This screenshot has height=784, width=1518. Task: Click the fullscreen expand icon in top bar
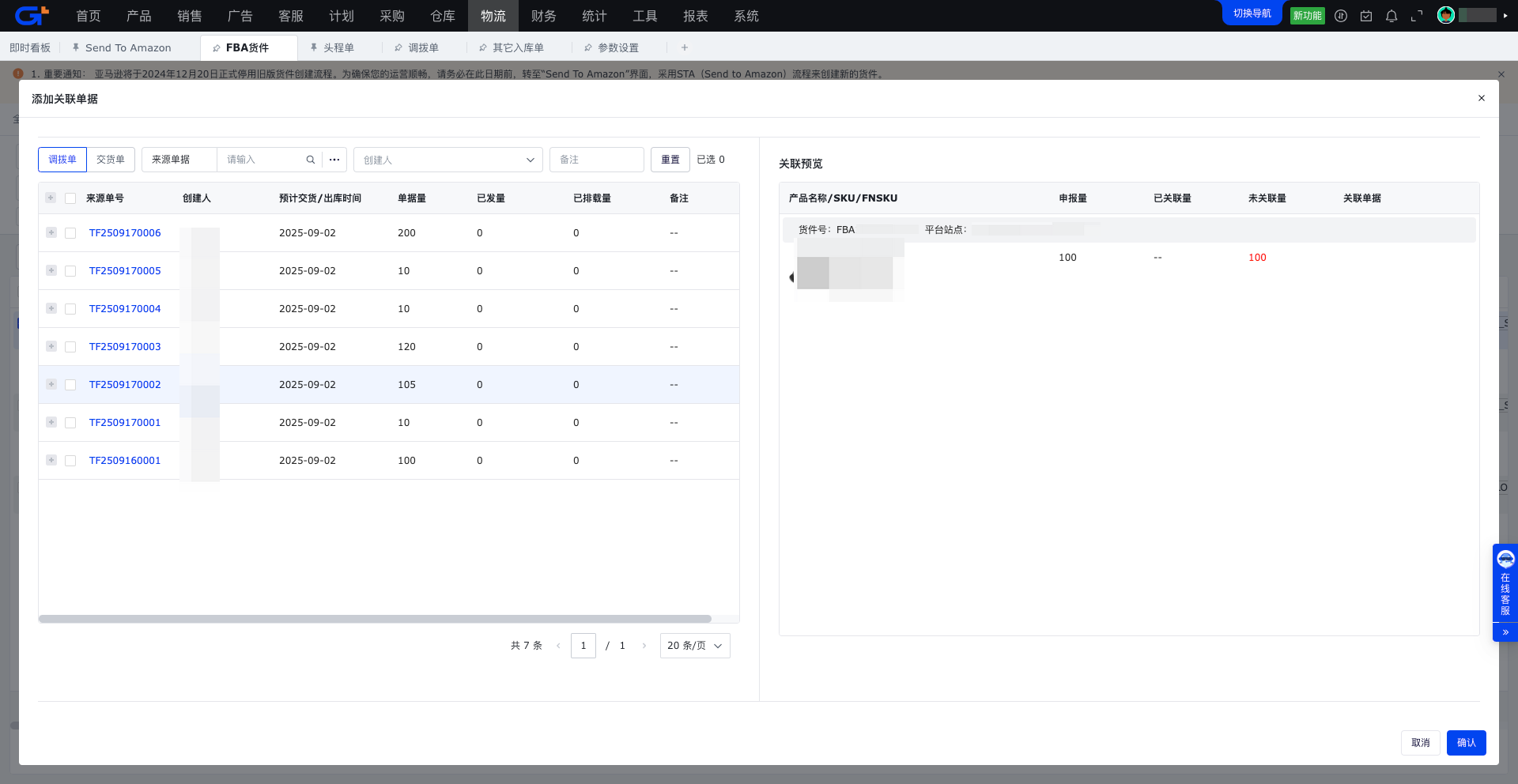click(1417, 16)
